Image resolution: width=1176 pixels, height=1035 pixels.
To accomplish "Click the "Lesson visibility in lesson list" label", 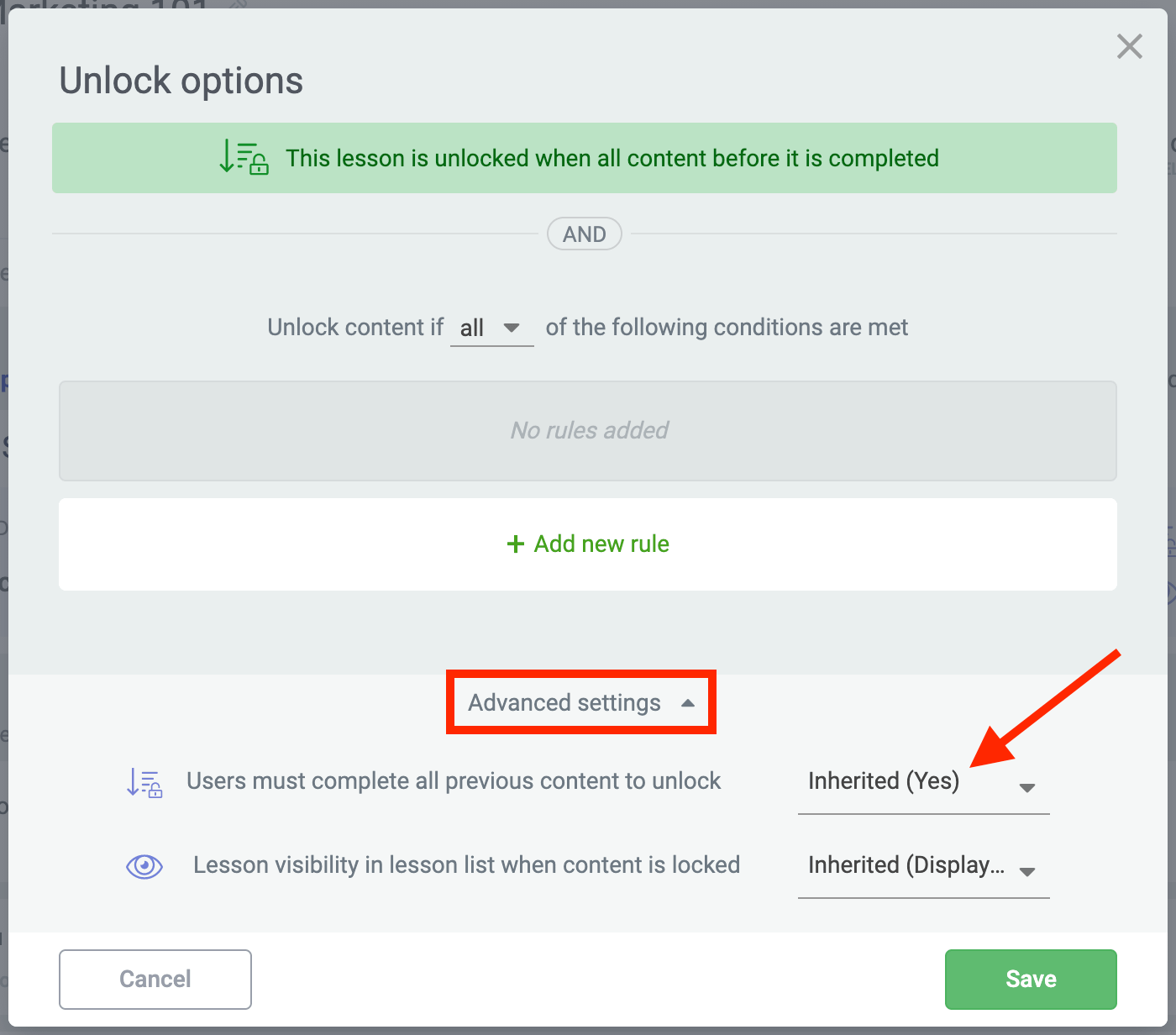I will (466, 865).
